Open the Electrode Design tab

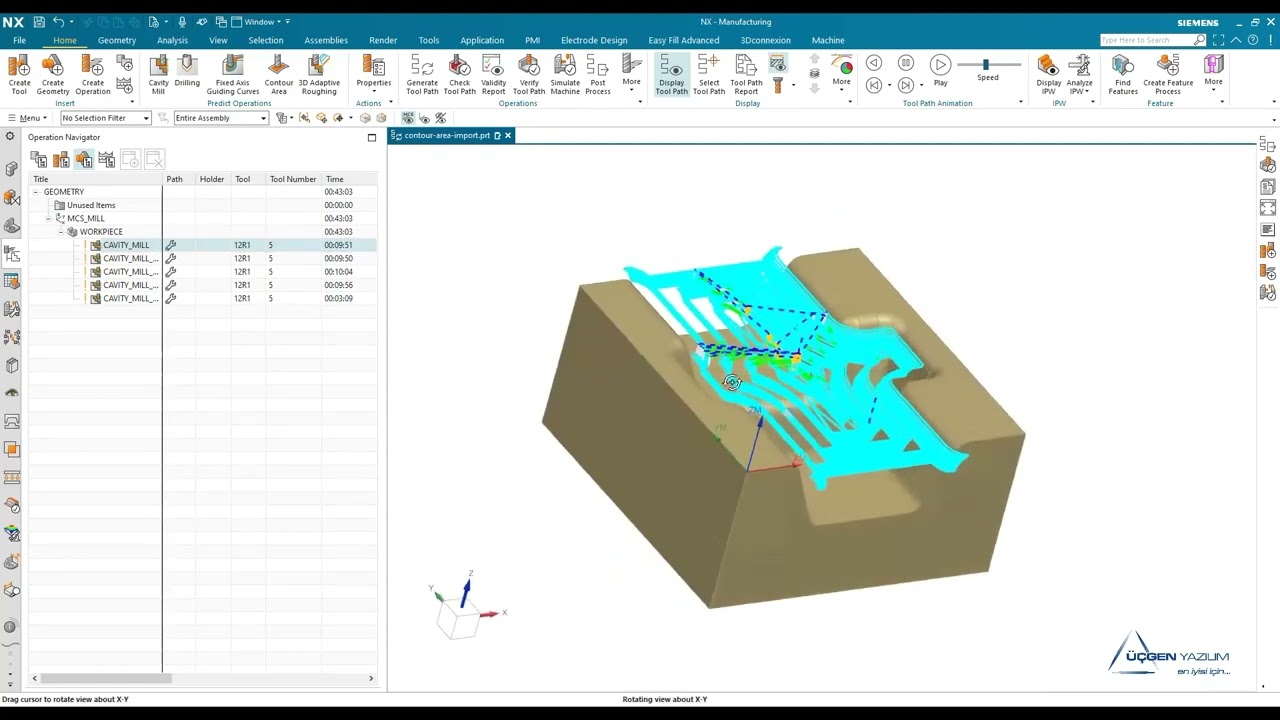coord(594,40)
